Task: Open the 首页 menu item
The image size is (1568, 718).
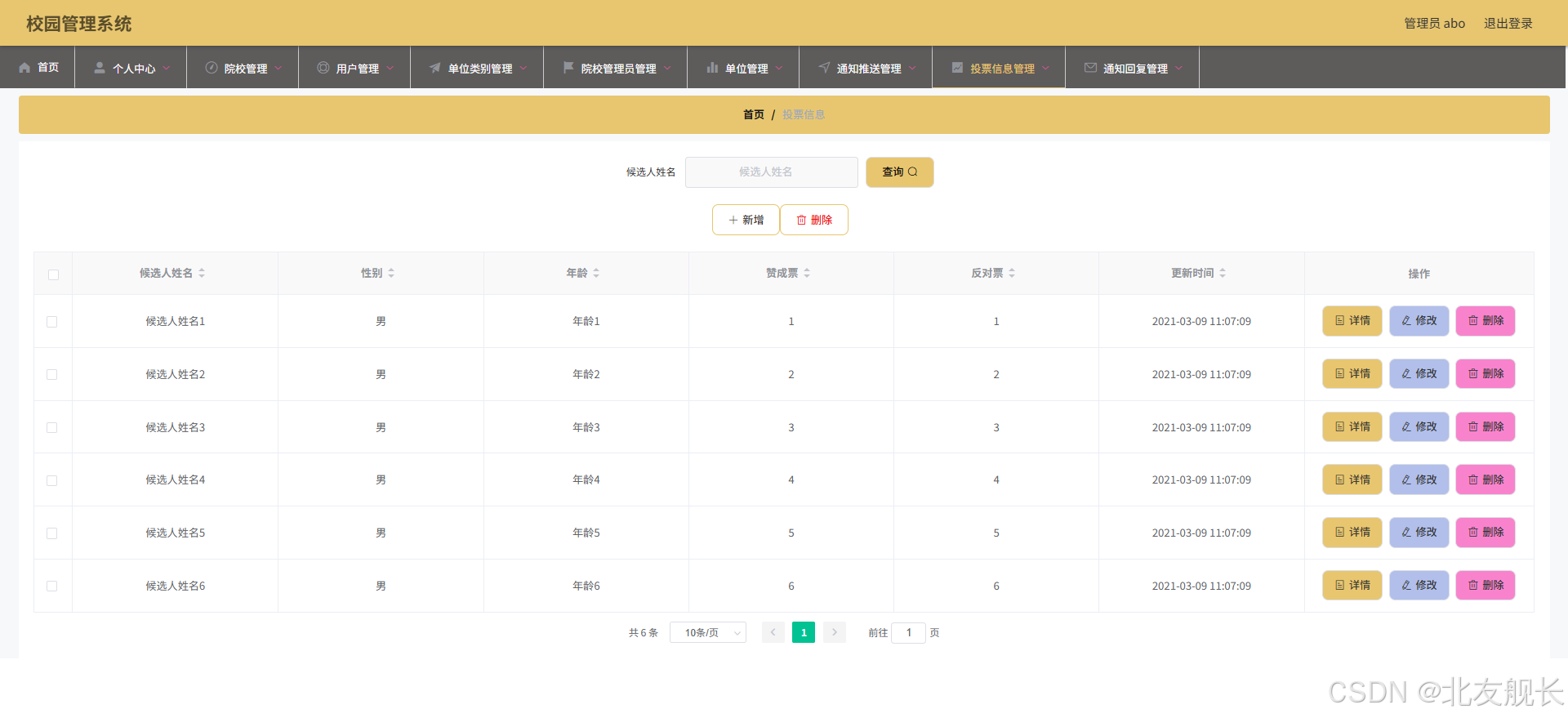Action: point(38,68)
